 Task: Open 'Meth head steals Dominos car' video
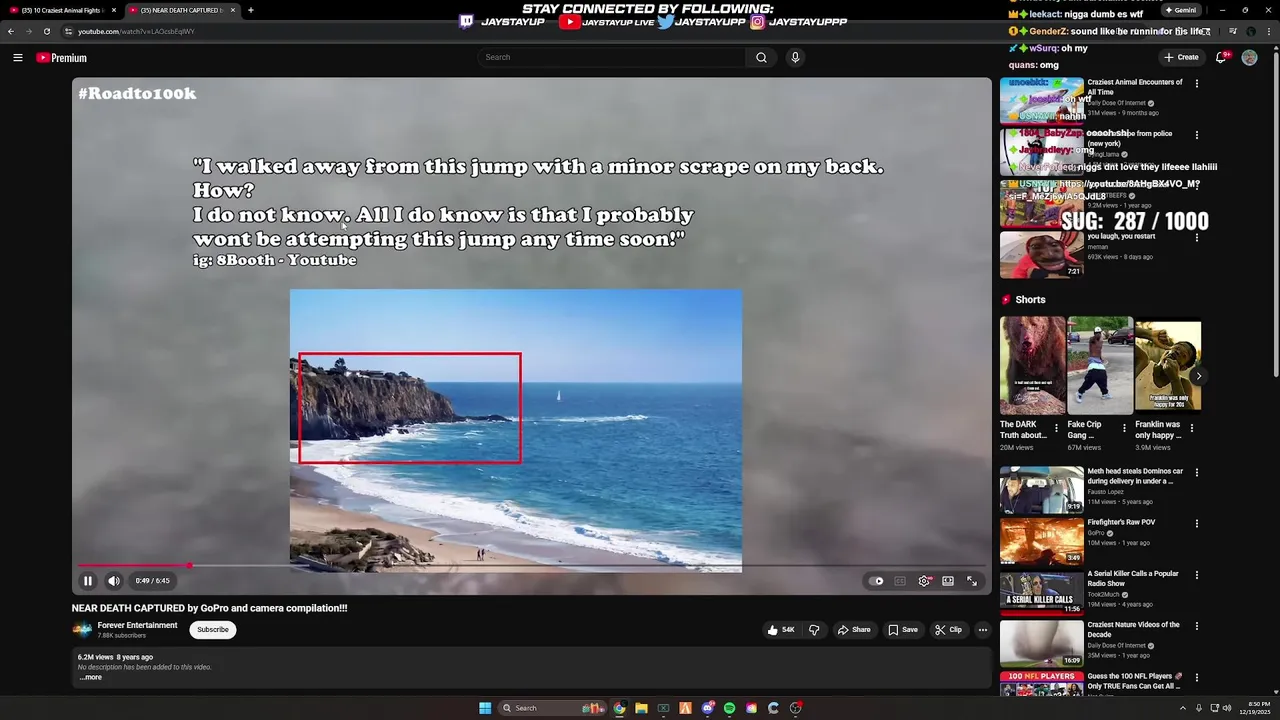pyautogui.click(x=1042, y=490)
